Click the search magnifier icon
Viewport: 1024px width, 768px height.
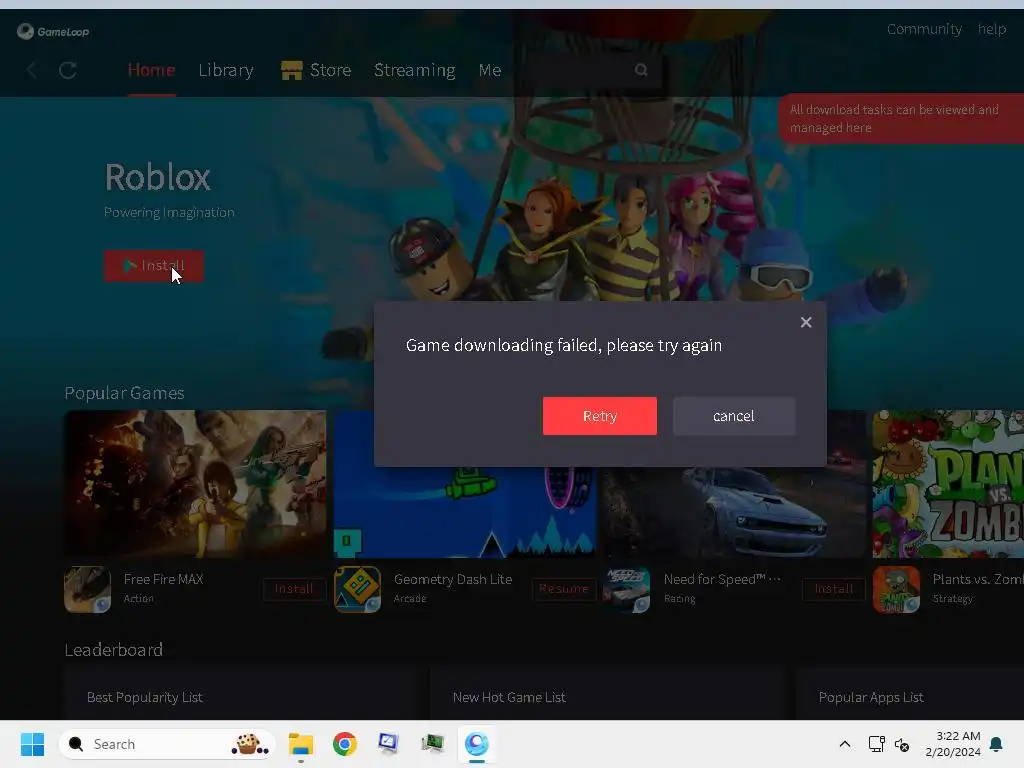click(x=641, y=69)
